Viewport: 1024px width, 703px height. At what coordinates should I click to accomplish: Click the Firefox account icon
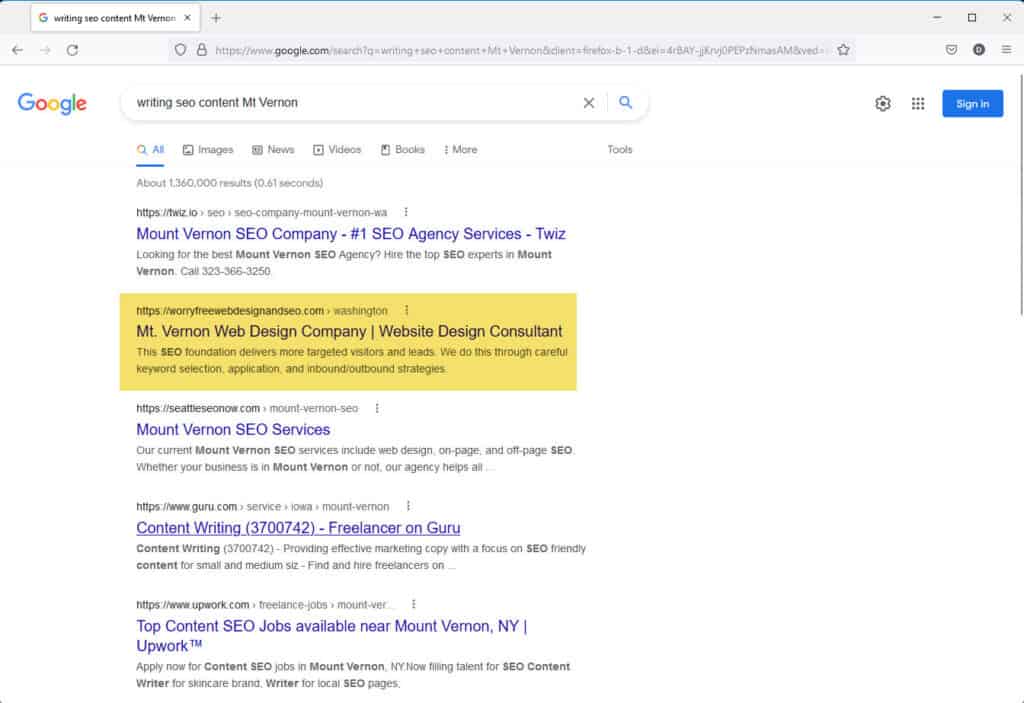pyautogui.click(x=978, y=50)
